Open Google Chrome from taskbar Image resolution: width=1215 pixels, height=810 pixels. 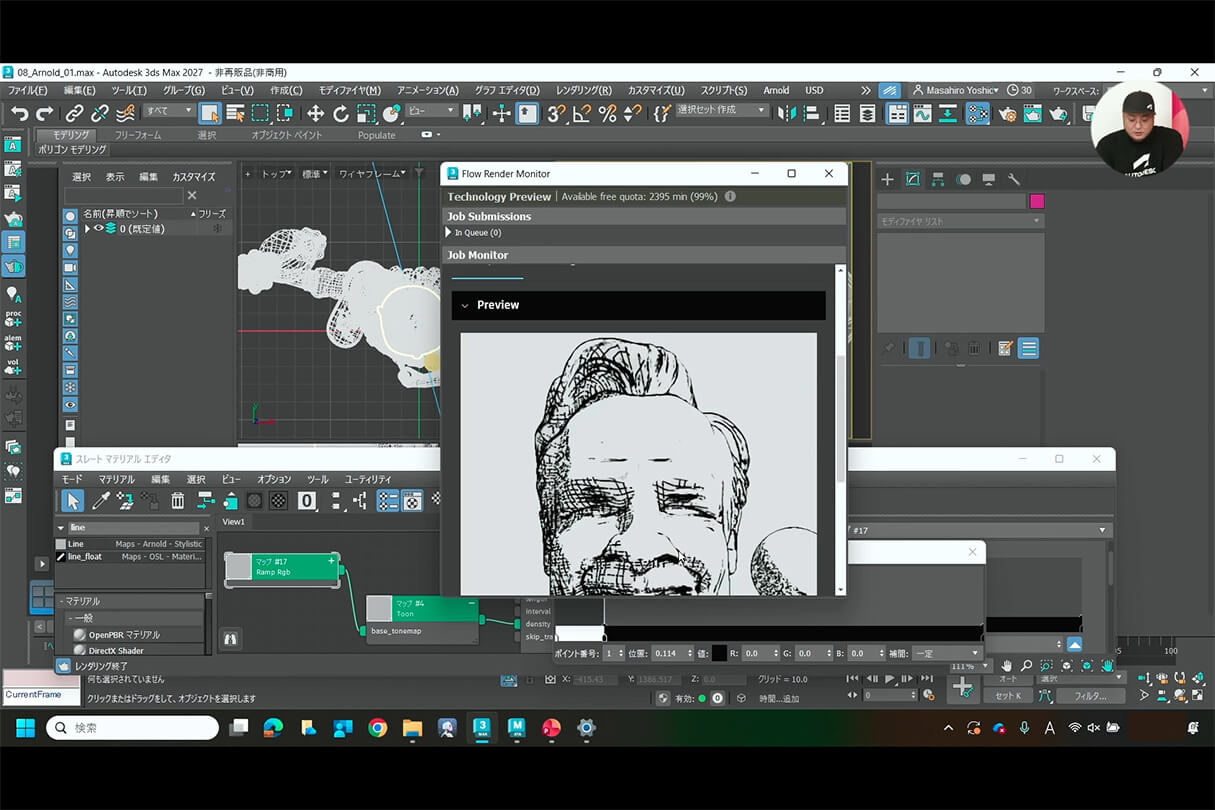pyautogui.click(x=378, y=728)
